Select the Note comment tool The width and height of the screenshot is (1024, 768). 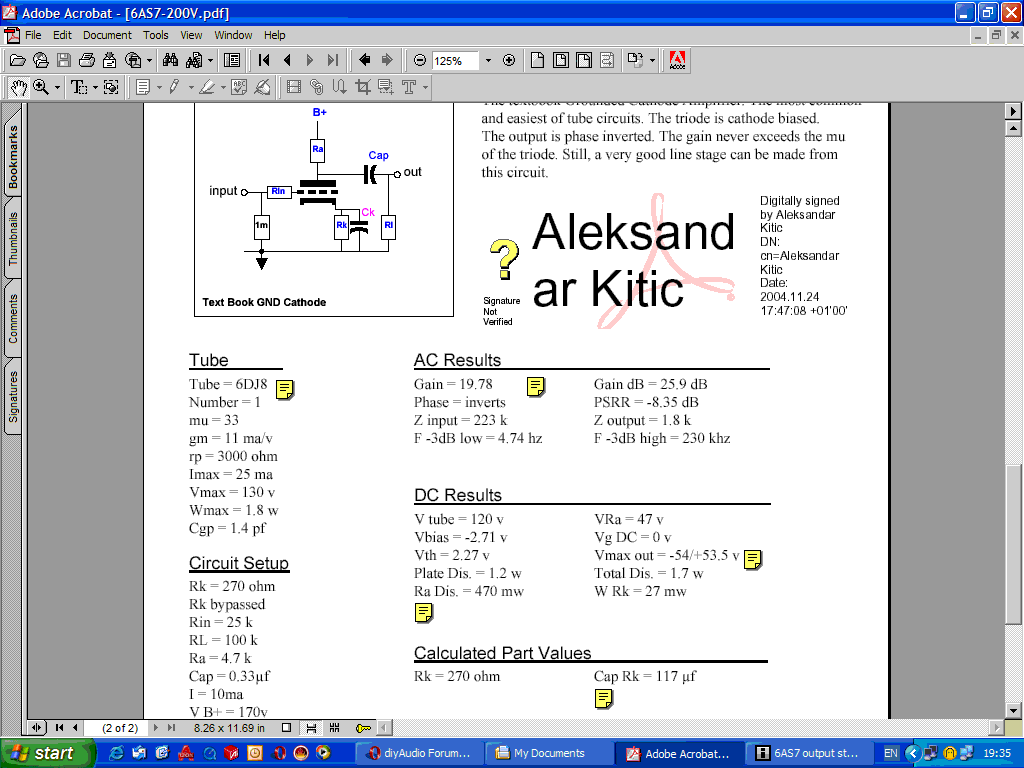coord(143,87)
